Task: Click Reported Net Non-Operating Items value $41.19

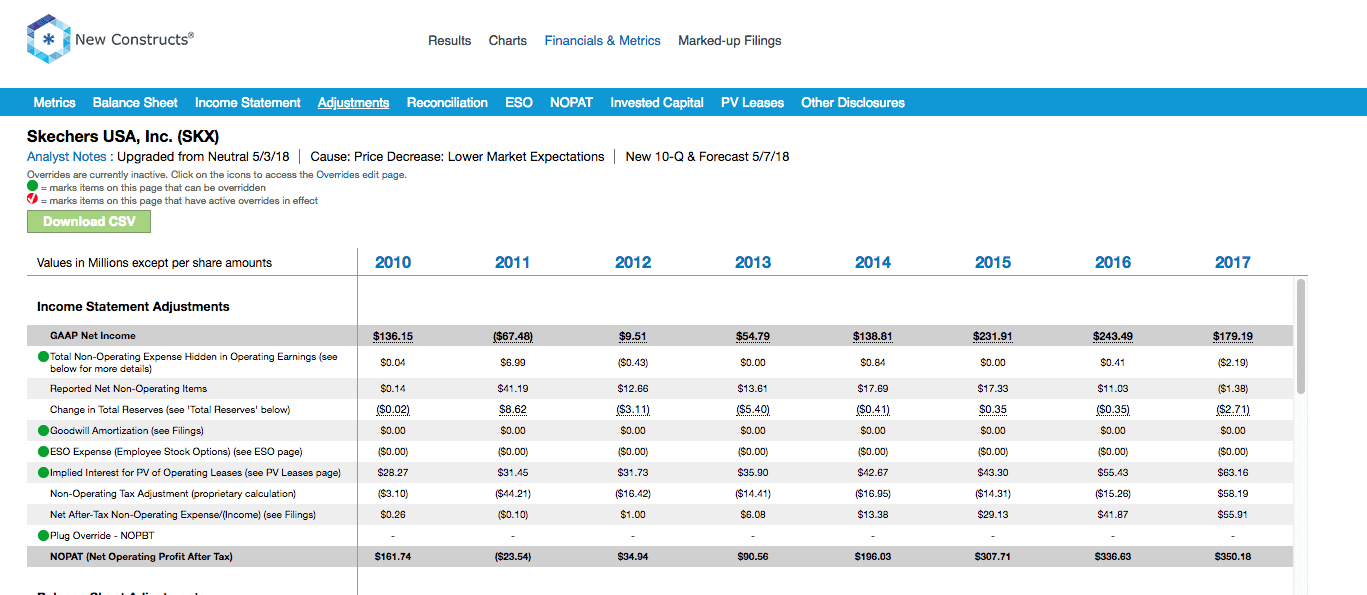Action: pyautogui.click(x=513, y=389)
